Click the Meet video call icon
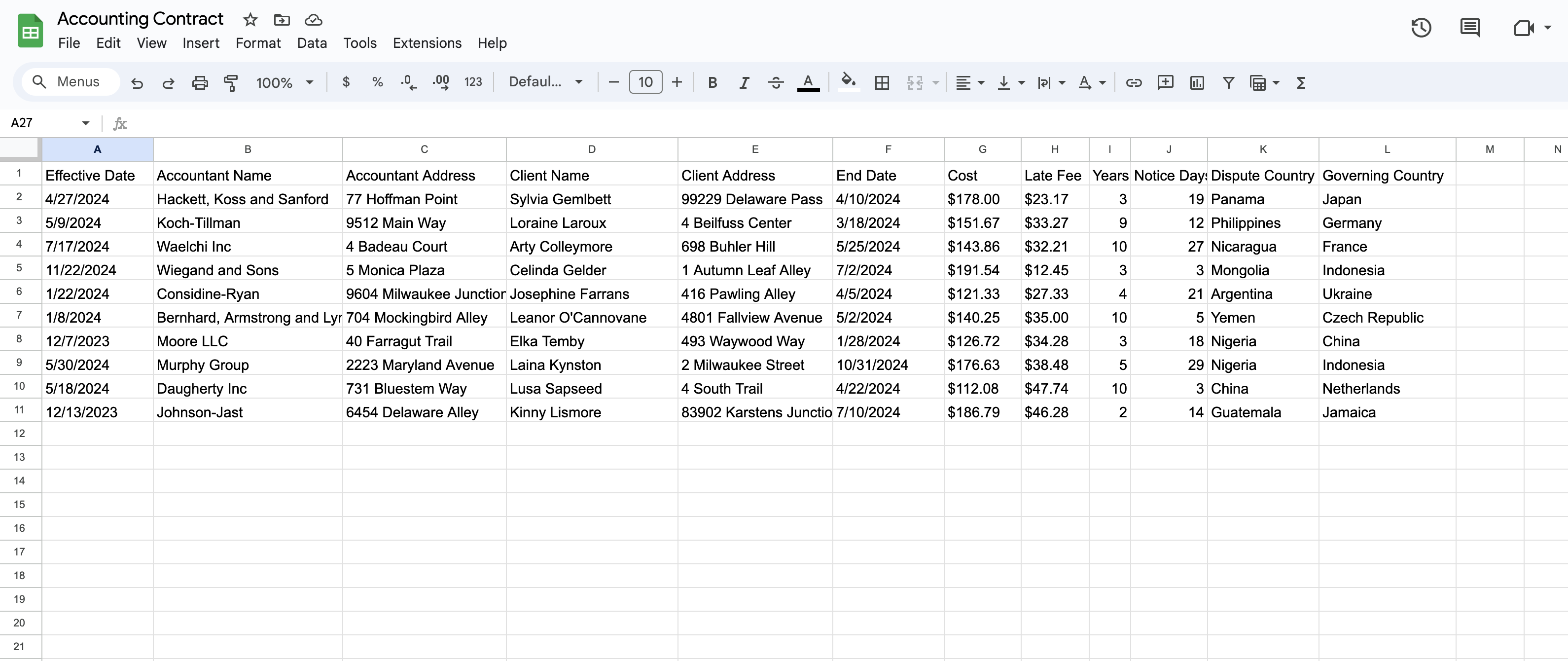The image size is (1568, 661). pyautogui.click(x=1524, y=28)
